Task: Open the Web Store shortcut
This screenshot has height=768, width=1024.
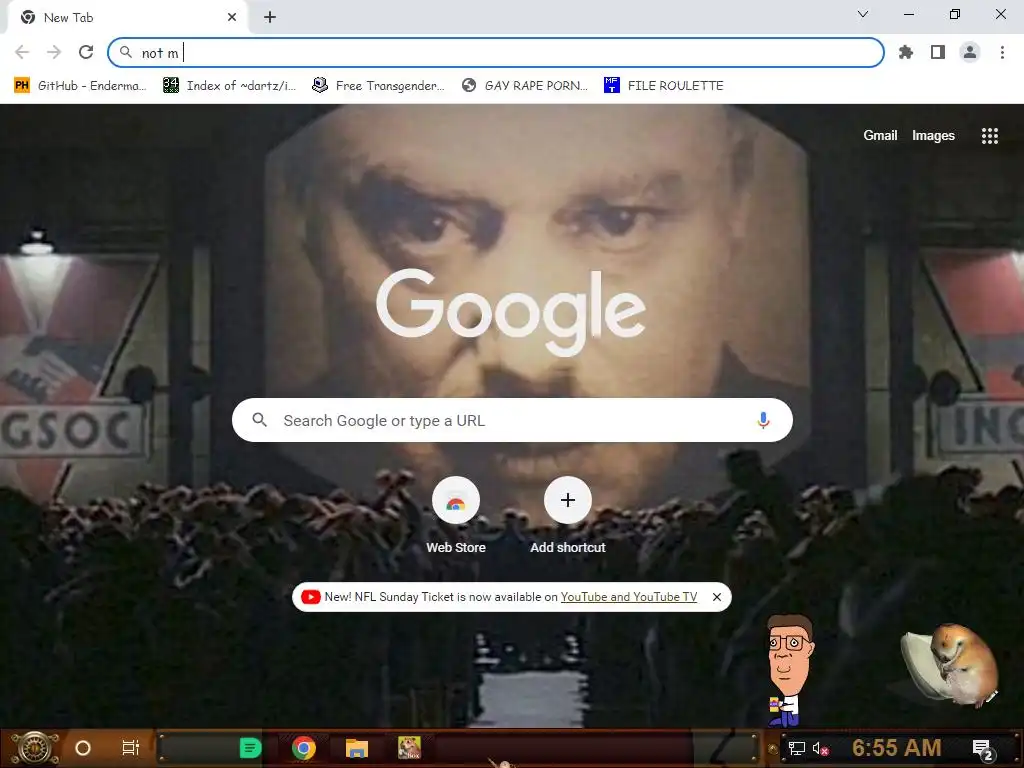Action: pyautogui.click(x=456, y=516)
